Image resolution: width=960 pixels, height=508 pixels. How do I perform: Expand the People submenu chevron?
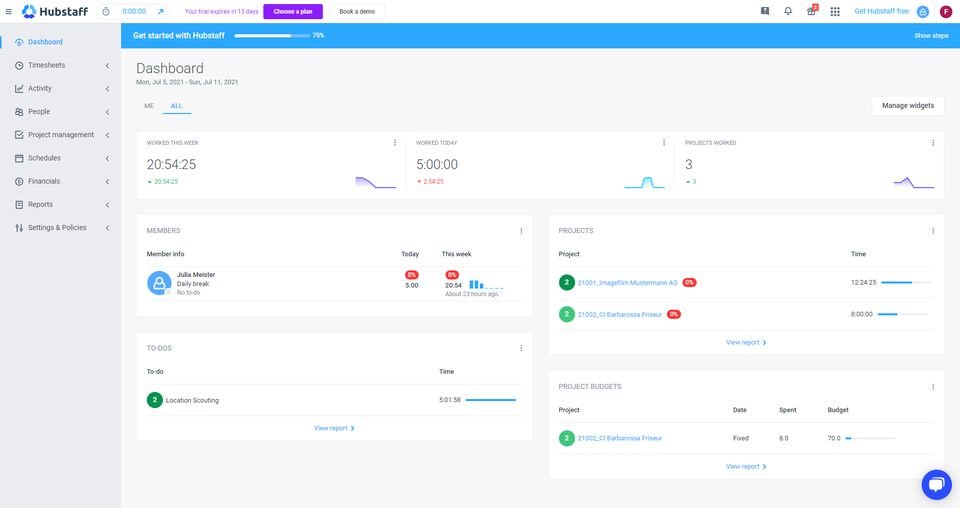(107, 112)
